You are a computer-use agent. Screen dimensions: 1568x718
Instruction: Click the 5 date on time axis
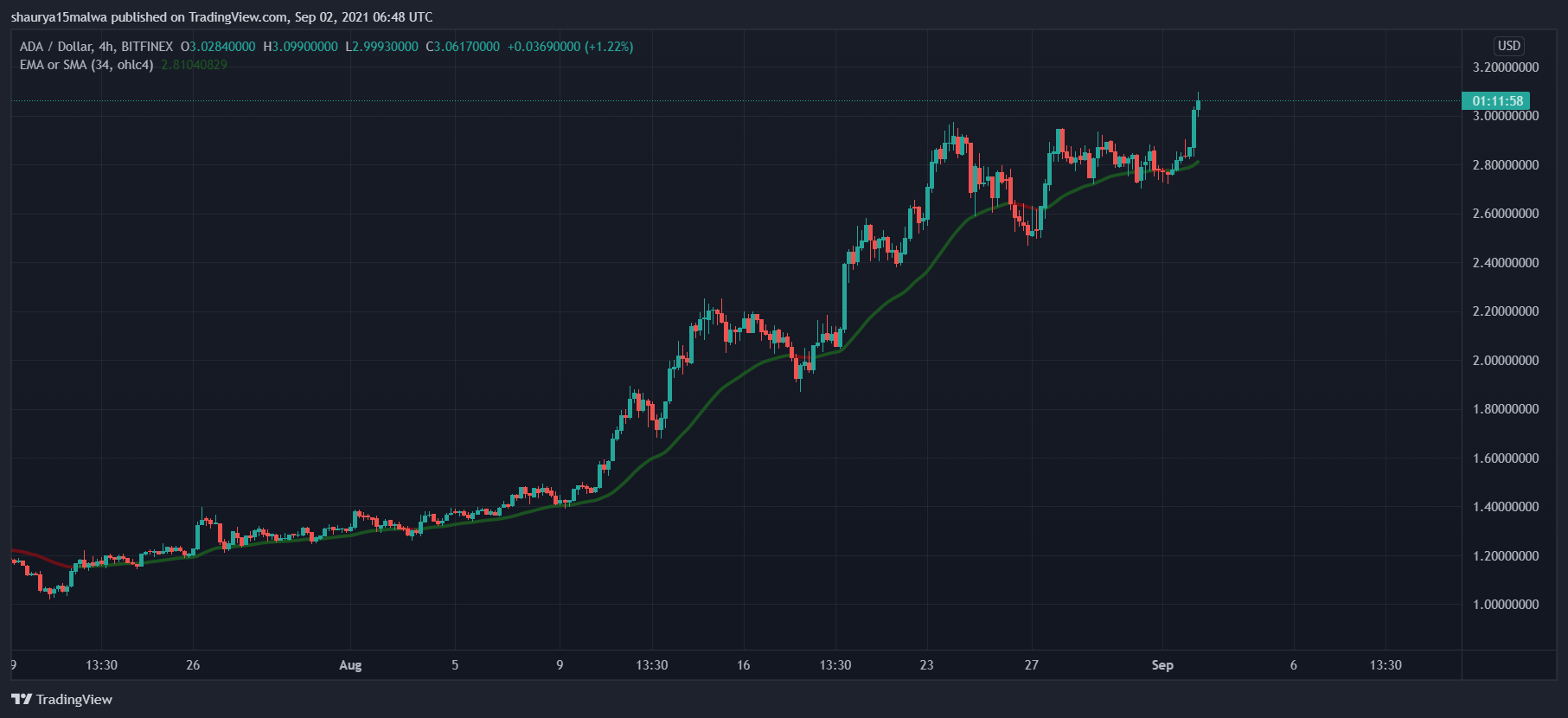click(x=455, y=665)
